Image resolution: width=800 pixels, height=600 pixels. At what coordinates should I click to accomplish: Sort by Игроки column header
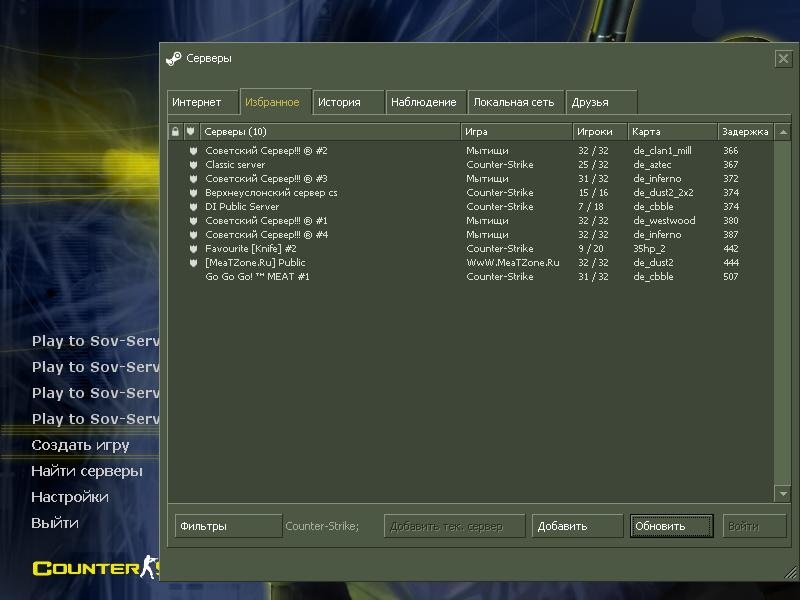[600, 132]
